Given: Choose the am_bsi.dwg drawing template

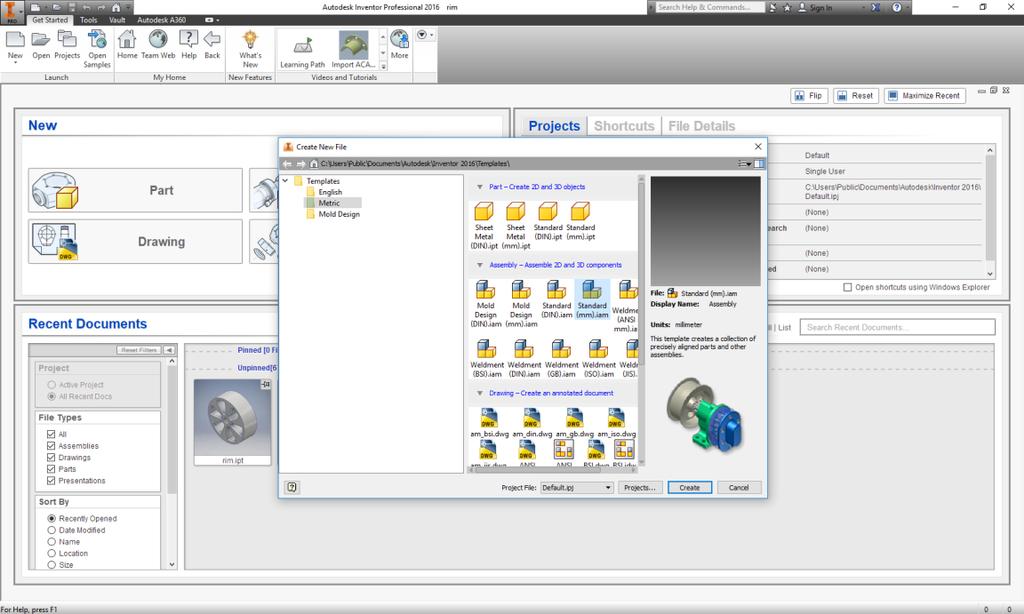Looking at the screenshot, I should (x=489, y=423).
